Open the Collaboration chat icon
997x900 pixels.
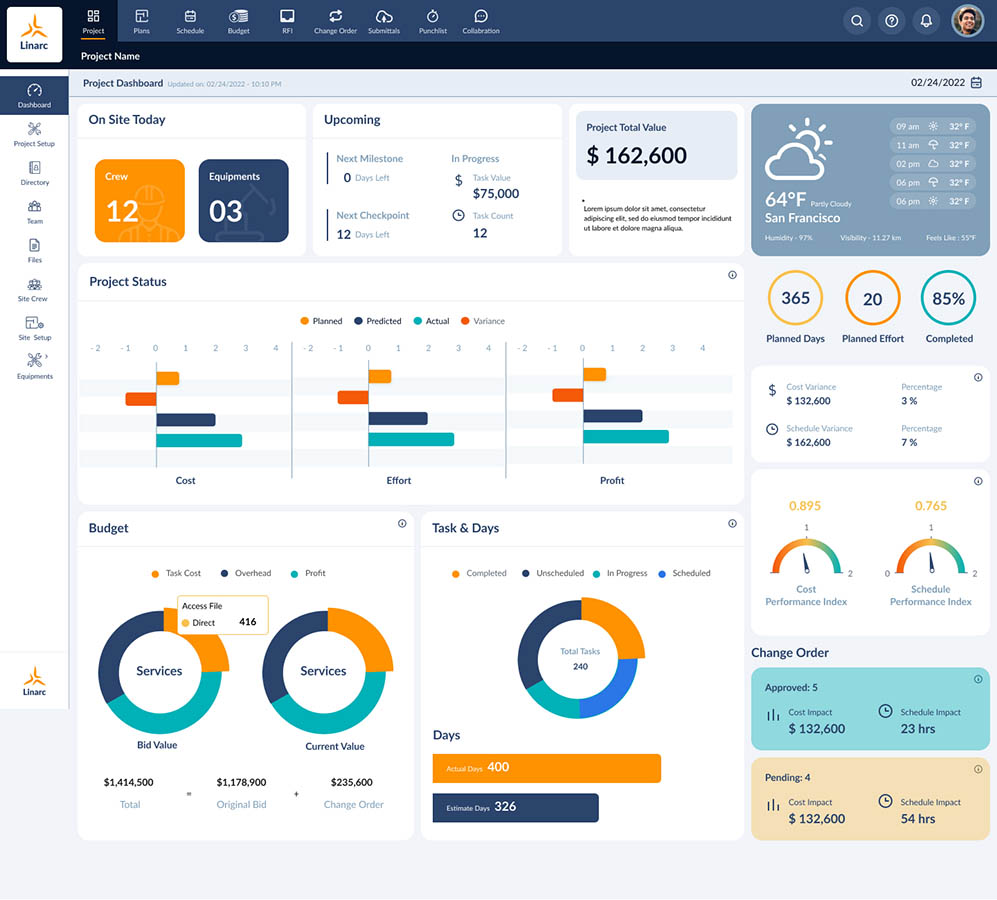(481, 21)
